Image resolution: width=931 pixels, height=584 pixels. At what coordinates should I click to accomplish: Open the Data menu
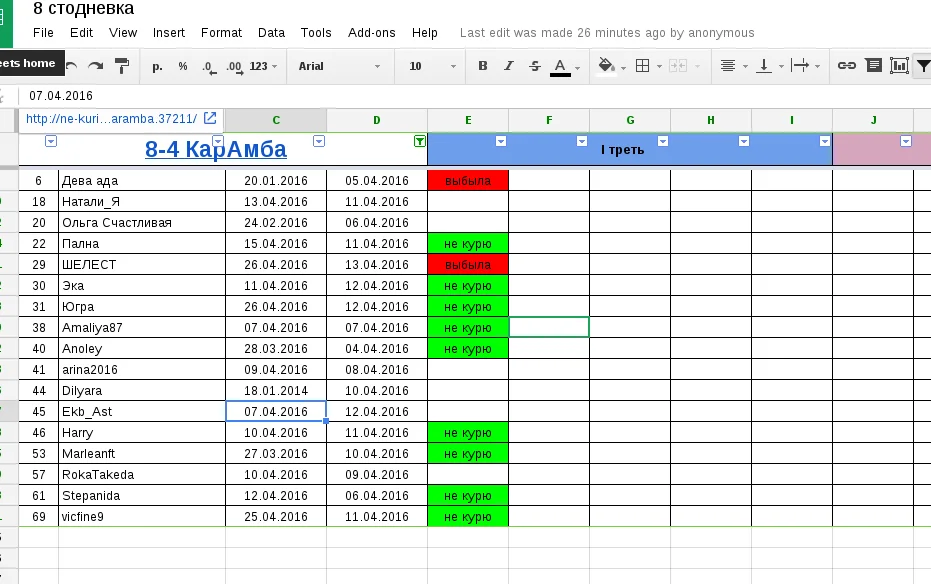pyautogui.click(x=271, y=32)
